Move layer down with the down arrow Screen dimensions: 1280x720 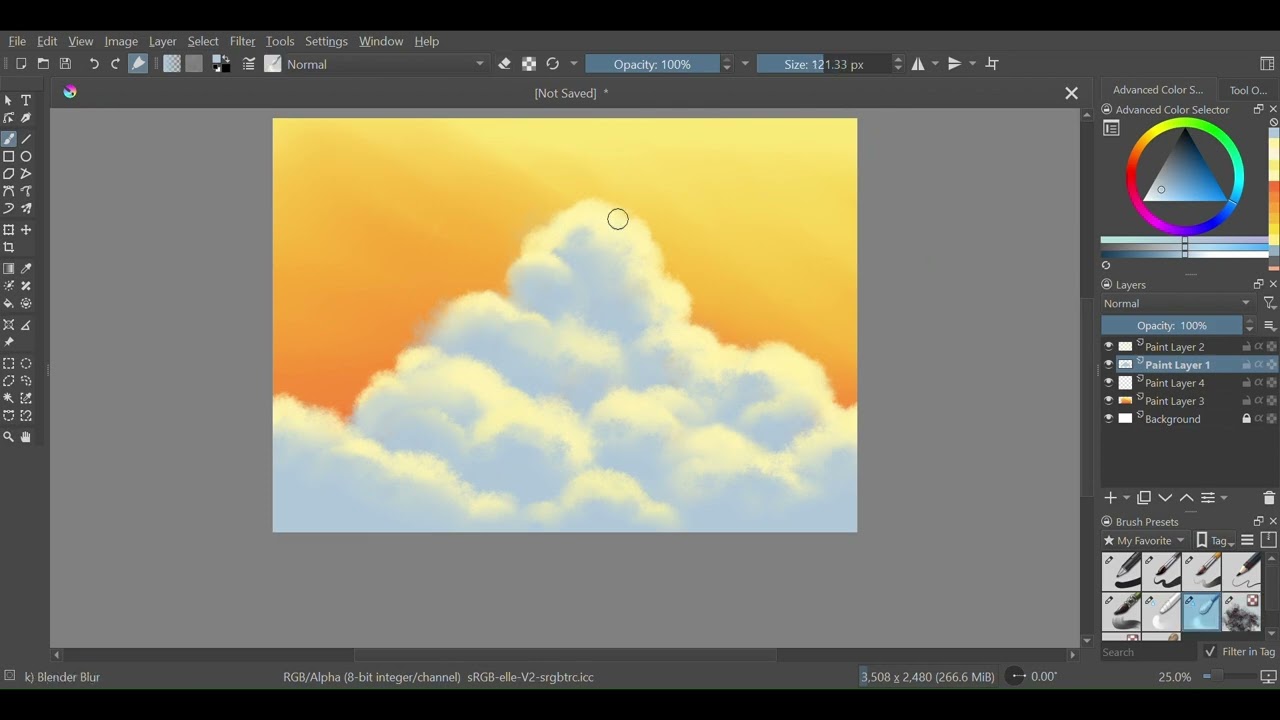pos(1165,498)
